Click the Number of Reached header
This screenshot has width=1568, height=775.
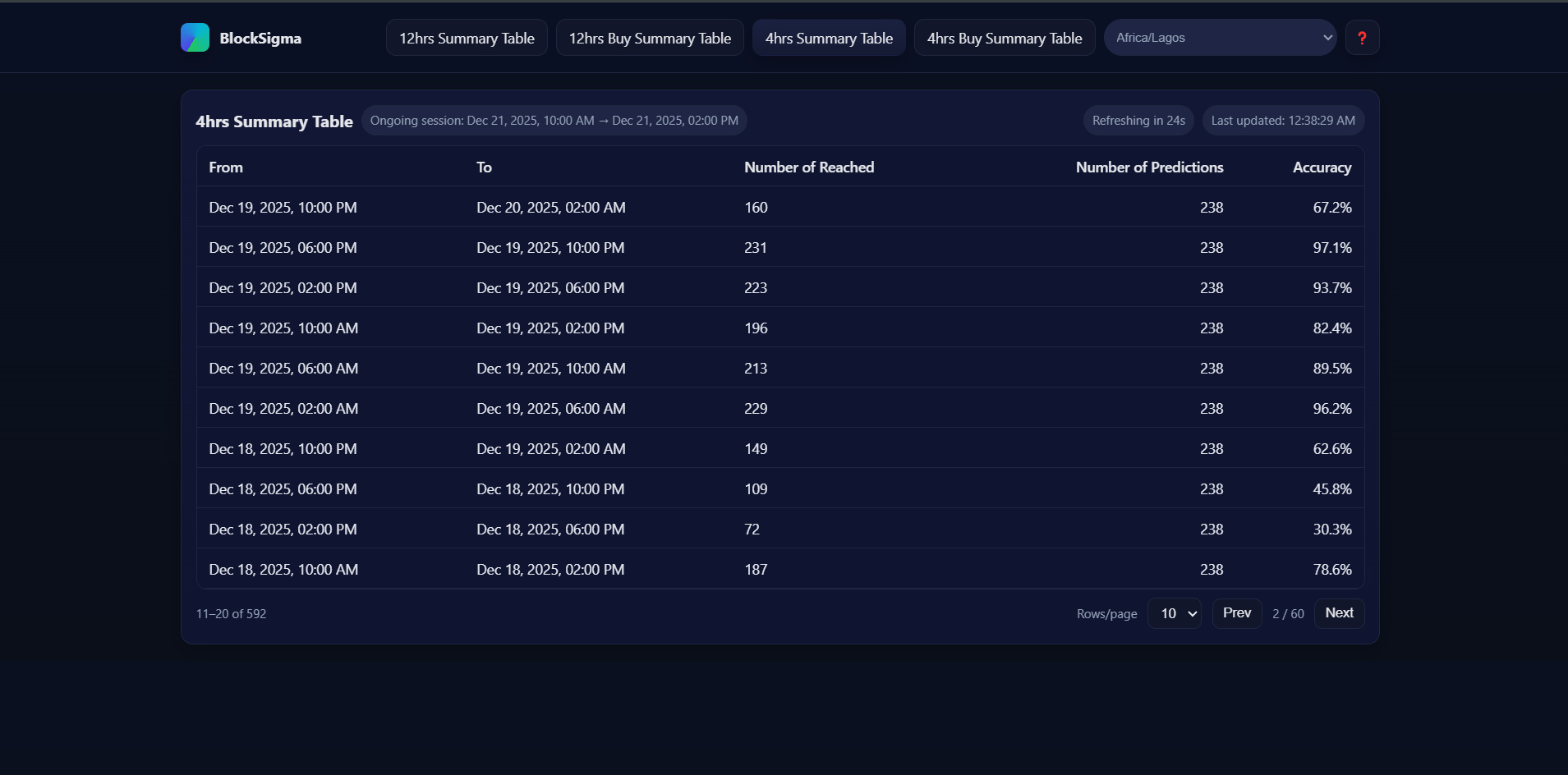pyautogui.click(x=809, y=167)
